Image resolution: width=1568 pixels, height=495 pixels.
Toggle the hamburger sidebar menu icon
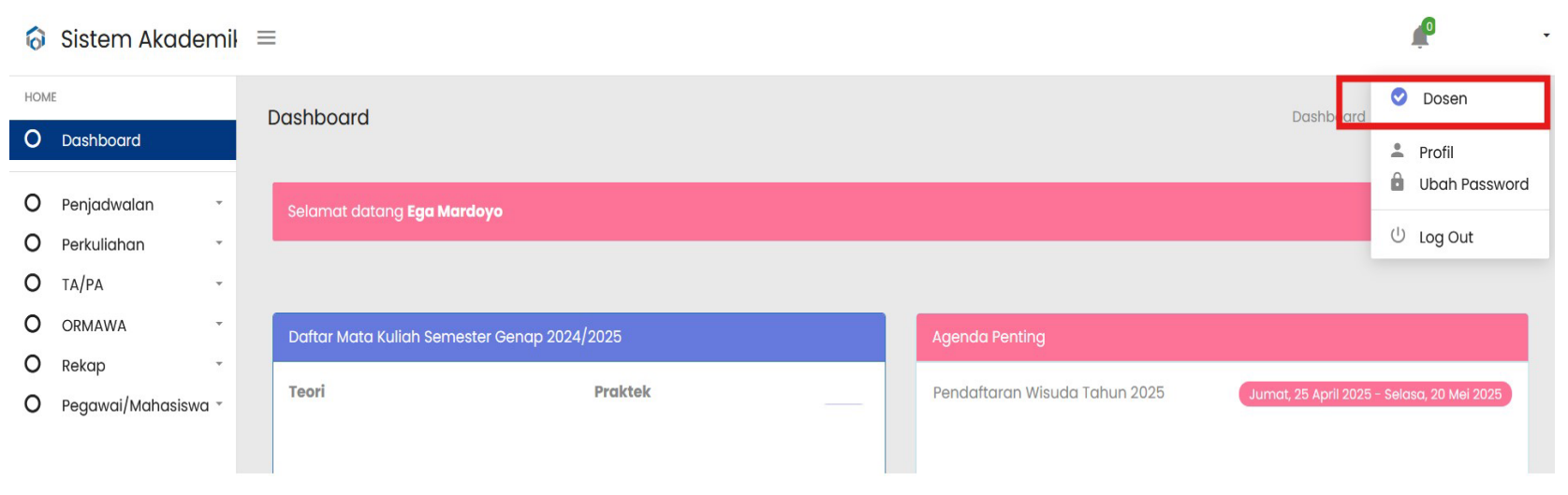(267, 38)
